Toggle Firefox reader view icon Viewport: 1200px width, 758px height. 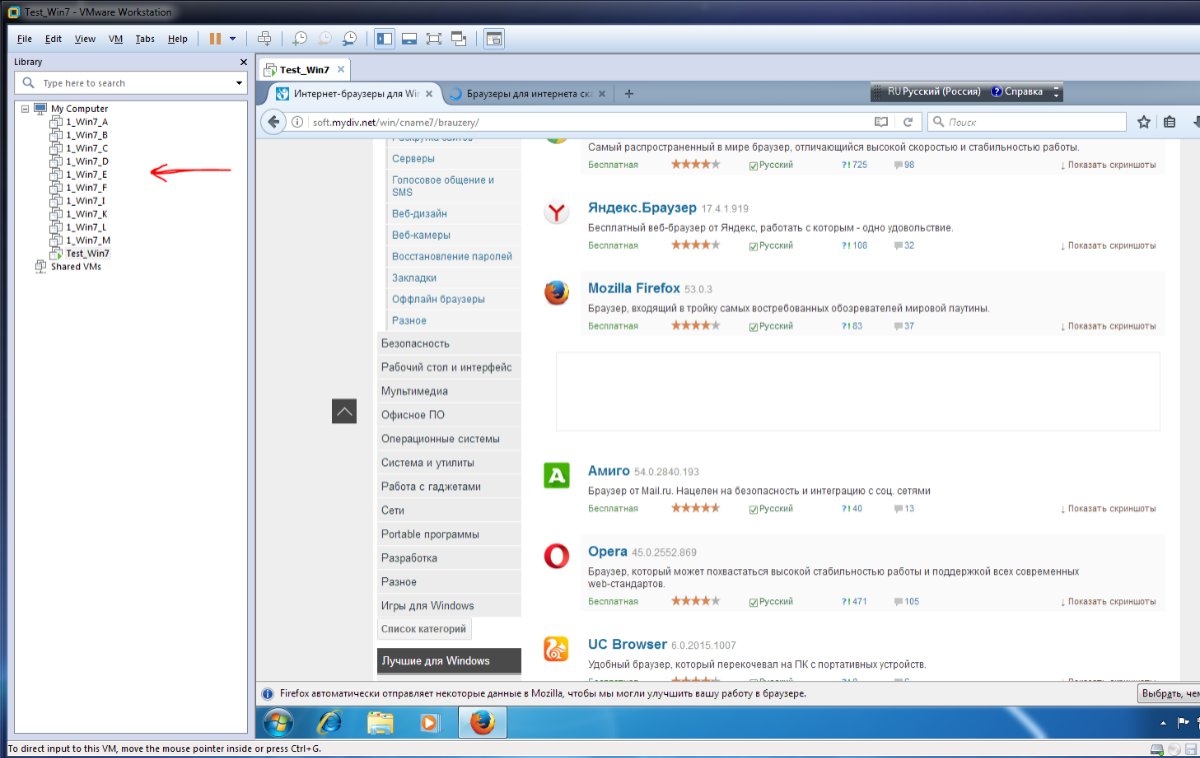[x=881, y=122]
